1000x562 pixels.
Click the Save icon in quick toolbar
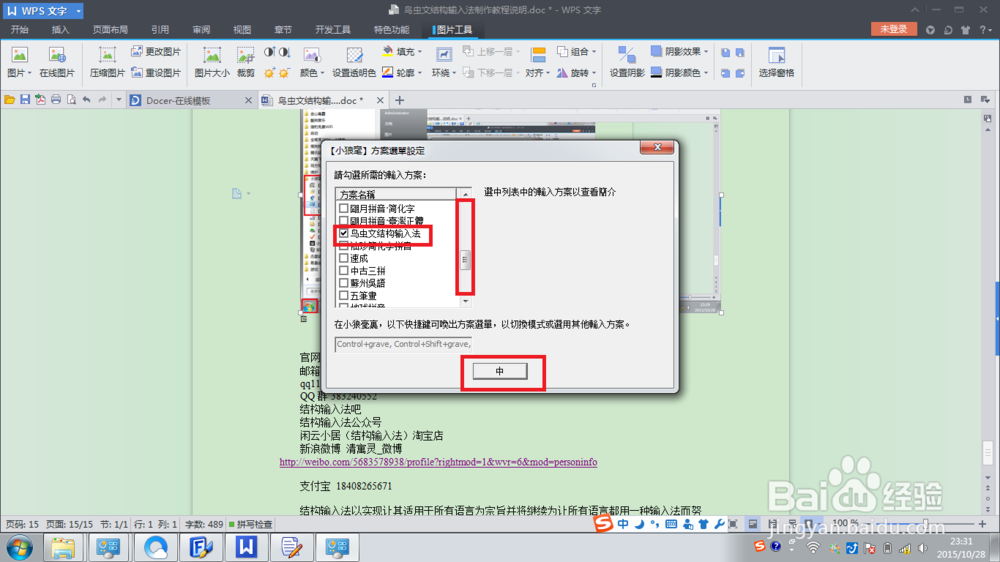(x=25, y=100)
